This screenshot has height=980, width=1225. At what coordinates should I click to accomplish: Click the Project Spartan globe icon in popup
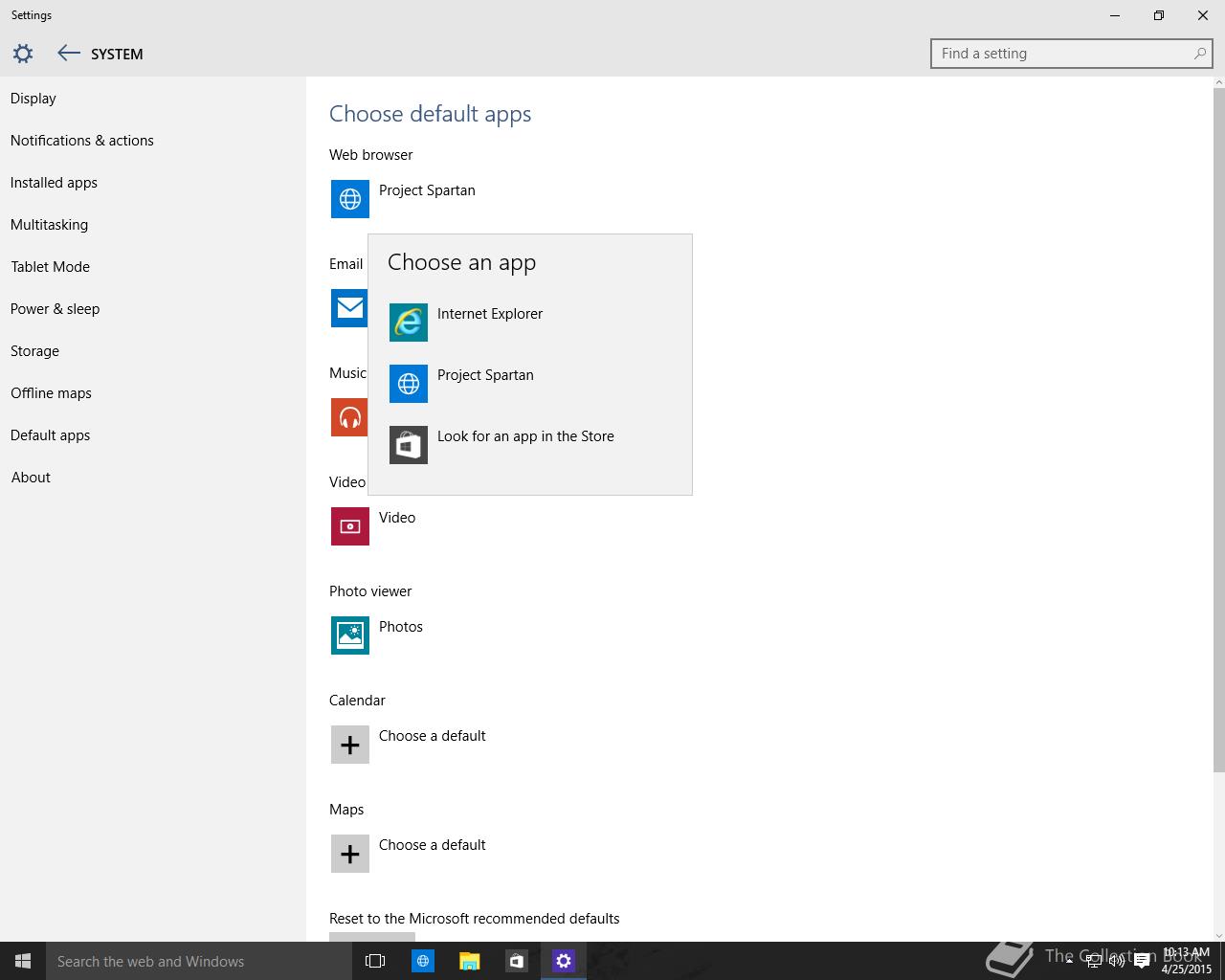(x=409, y=384)
